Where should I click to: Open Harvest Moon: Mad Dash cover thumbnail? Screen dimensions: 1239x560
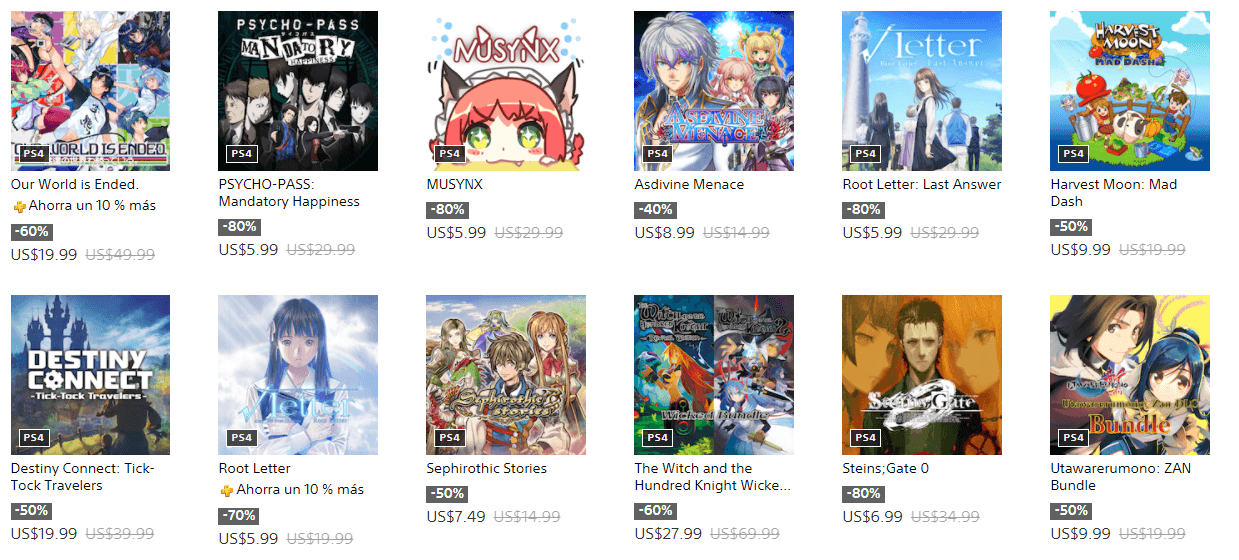pyautogui.click(x=1130, y=91)
